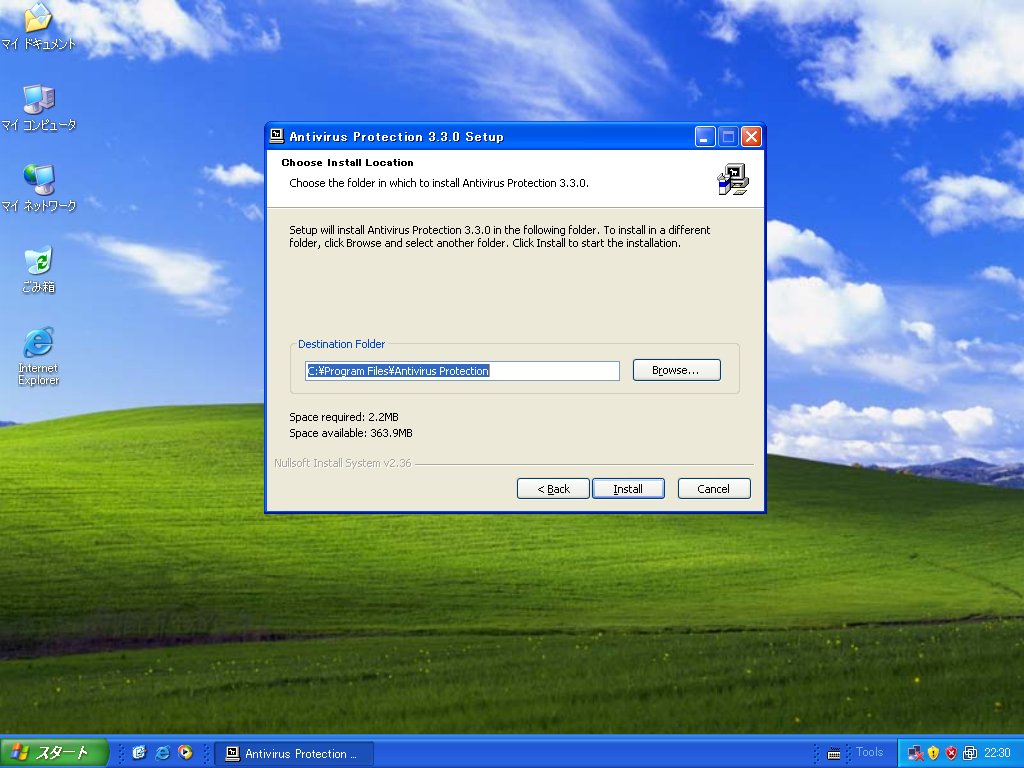Open My Documents desktop icon
Viewport: 1024px width, 768px height.
[39, 27]
